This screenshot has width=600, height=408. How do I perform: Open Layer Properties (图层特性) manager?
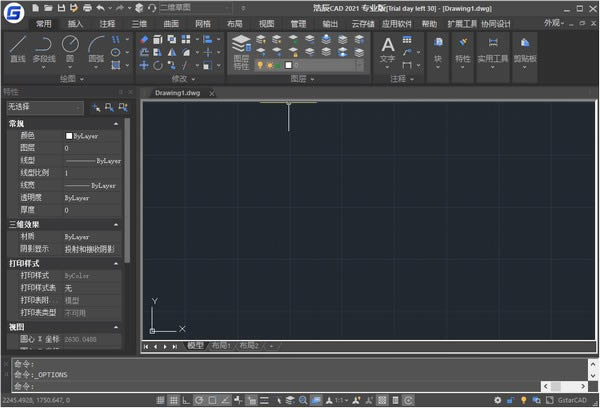241,52
